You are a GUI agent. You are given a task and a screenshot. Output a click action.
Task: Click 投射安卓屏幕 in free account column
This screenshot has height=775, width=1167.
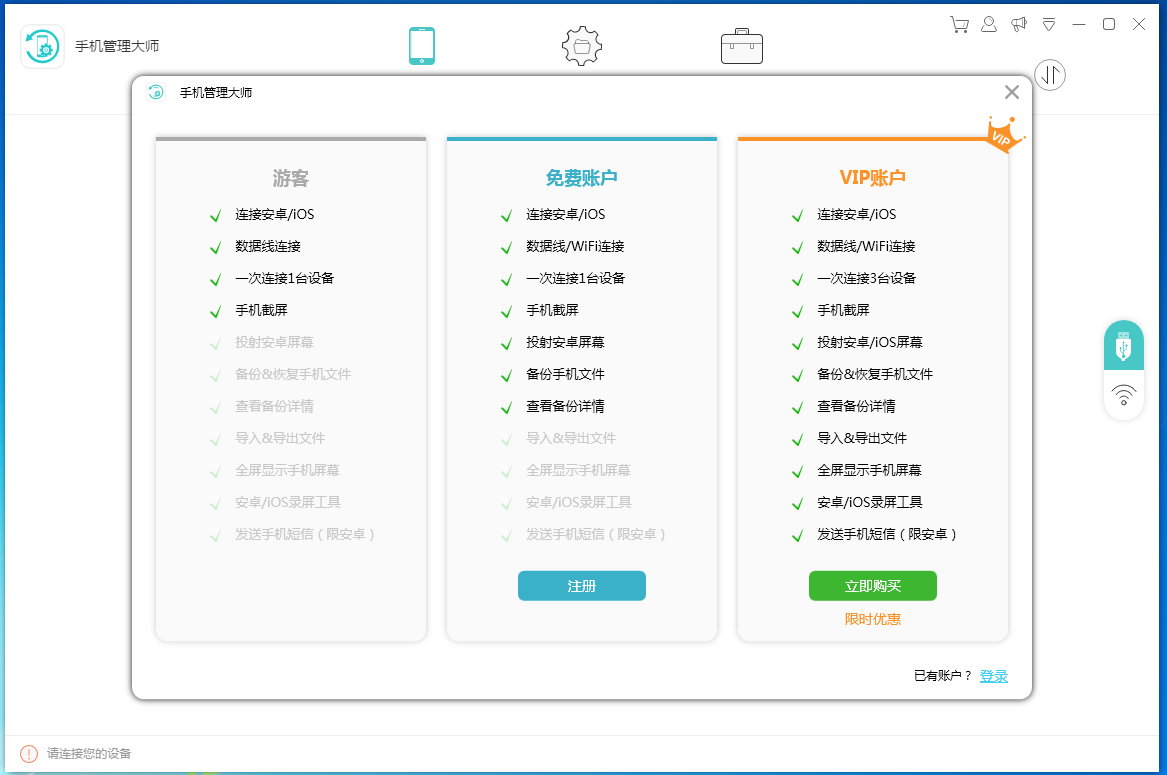click(566, 342)
